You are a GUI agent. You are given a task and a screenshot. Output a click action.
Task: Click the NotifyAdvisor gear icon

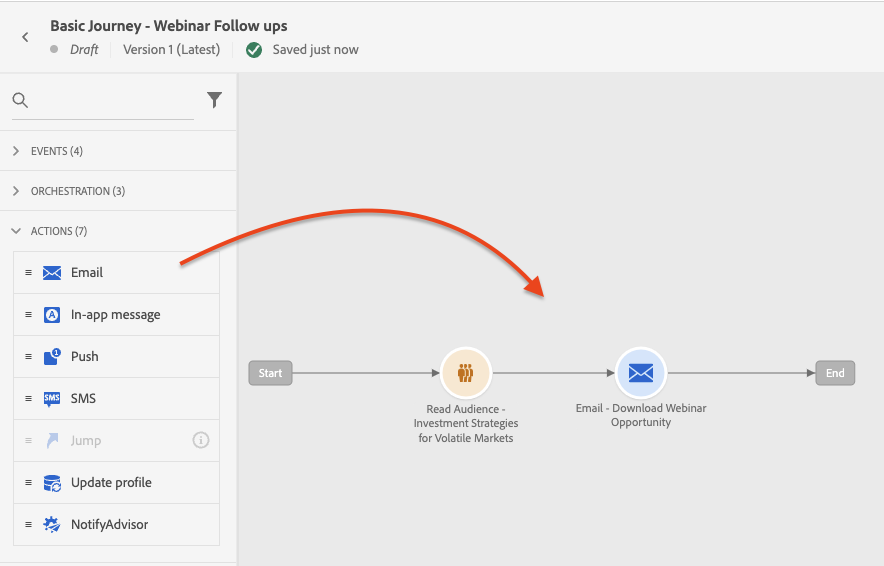tap(52, 524)
